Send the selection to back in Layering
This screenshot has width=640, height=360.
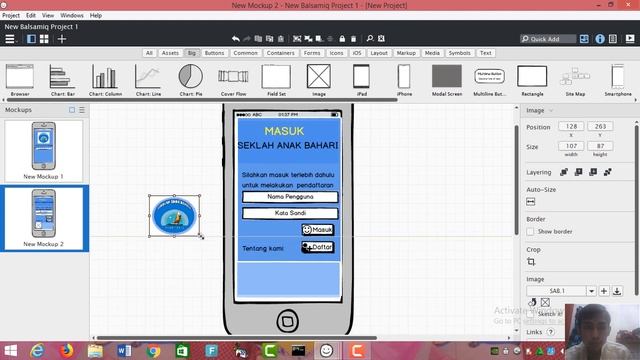point(608,172)
